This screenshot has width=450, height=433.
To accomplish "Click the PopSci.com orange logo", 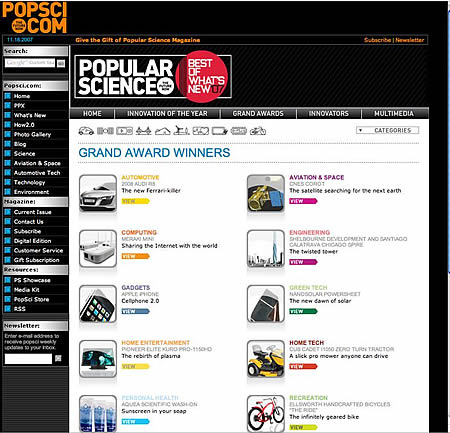I will point(35,18).
